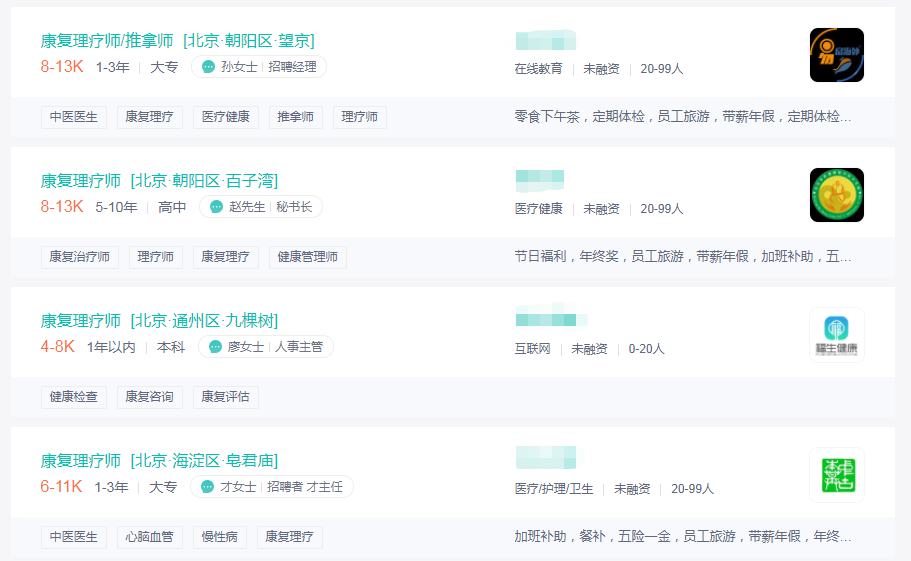This screenshot has width=911, height=561.
Task: Select the 健康管理师 tag
Action: click(x=308, y=257)
